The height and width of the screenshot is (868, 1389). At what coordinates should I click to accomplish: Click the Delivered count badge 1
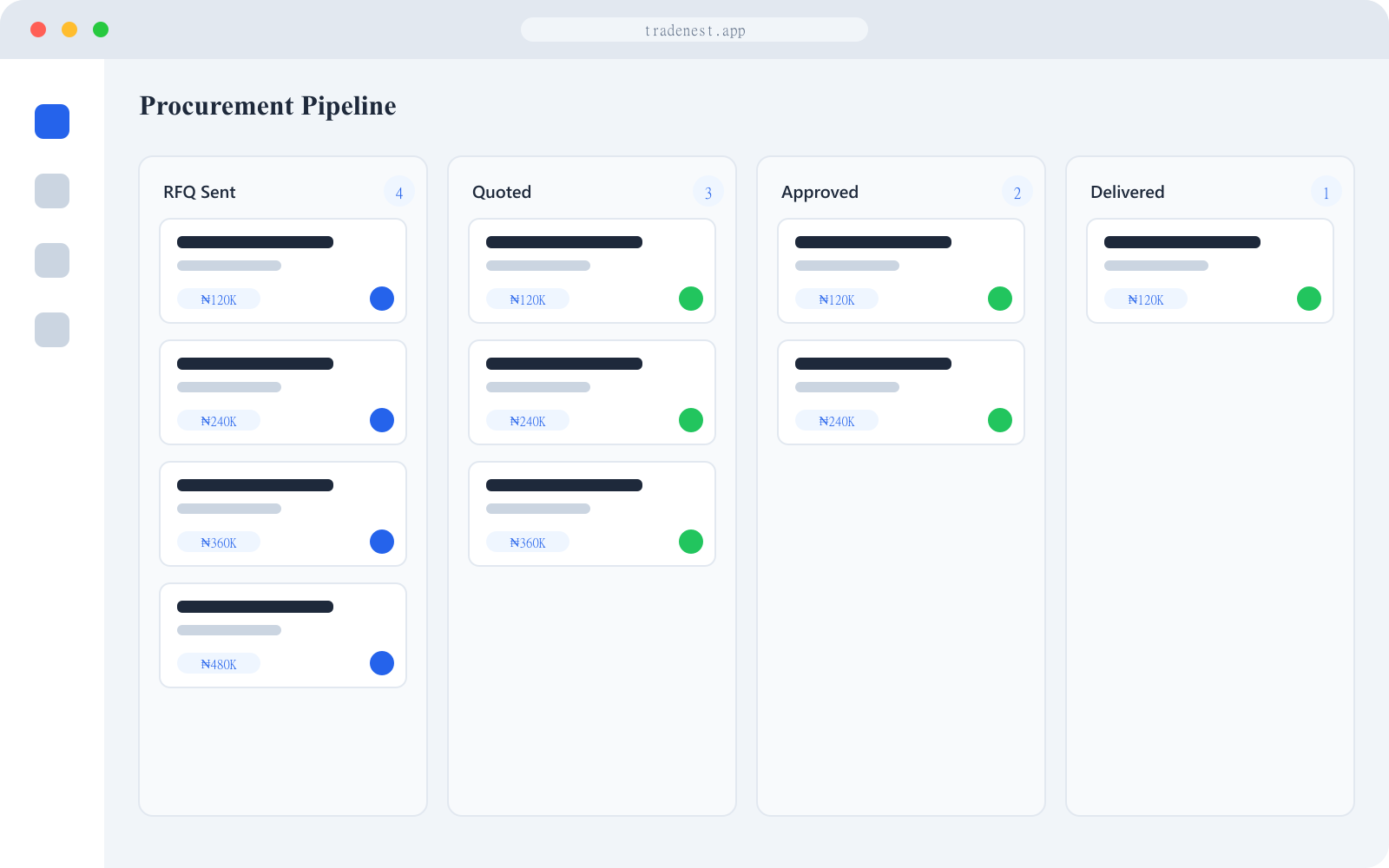[x=1326, y=192]
